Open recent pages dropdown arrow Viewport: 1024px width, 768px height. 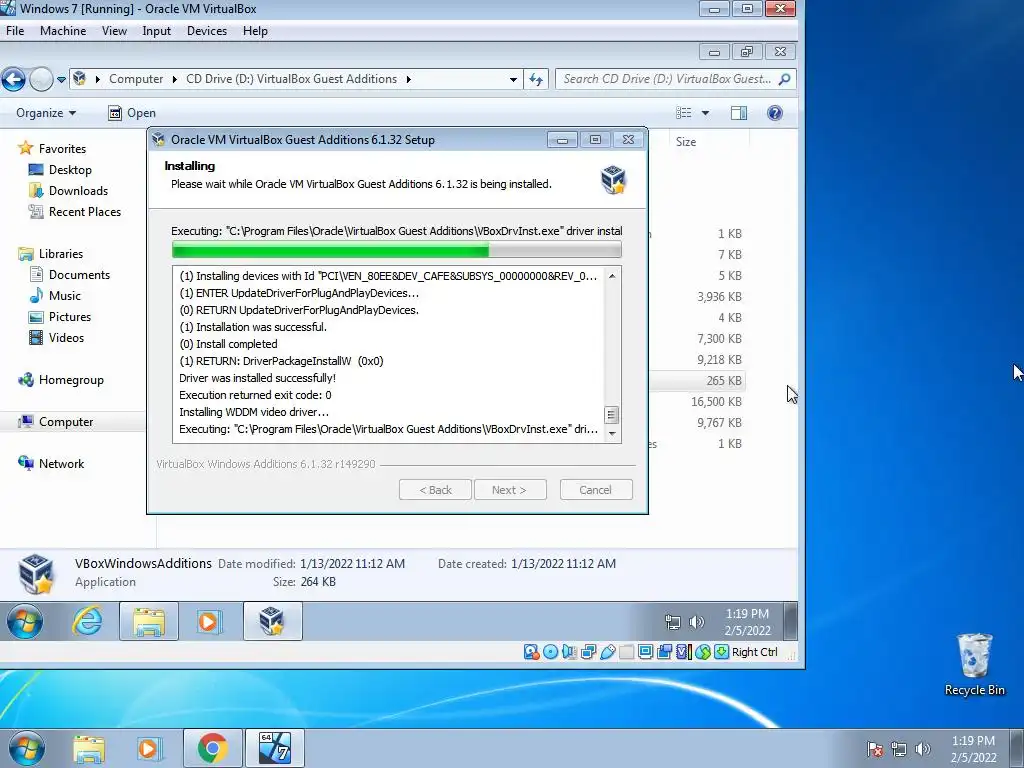61,80
